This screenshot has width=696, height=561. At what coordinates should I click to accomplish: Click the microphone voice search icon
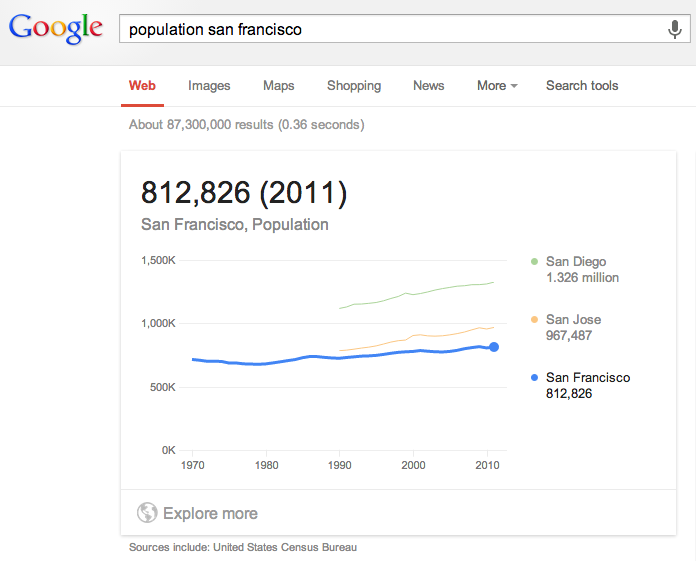pyautogui.click(x=675, y=29)
